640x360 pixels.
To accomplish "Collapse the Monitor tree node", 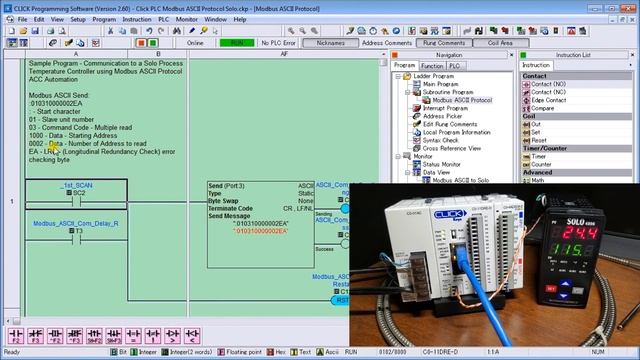I will click(x=398, y=156).
